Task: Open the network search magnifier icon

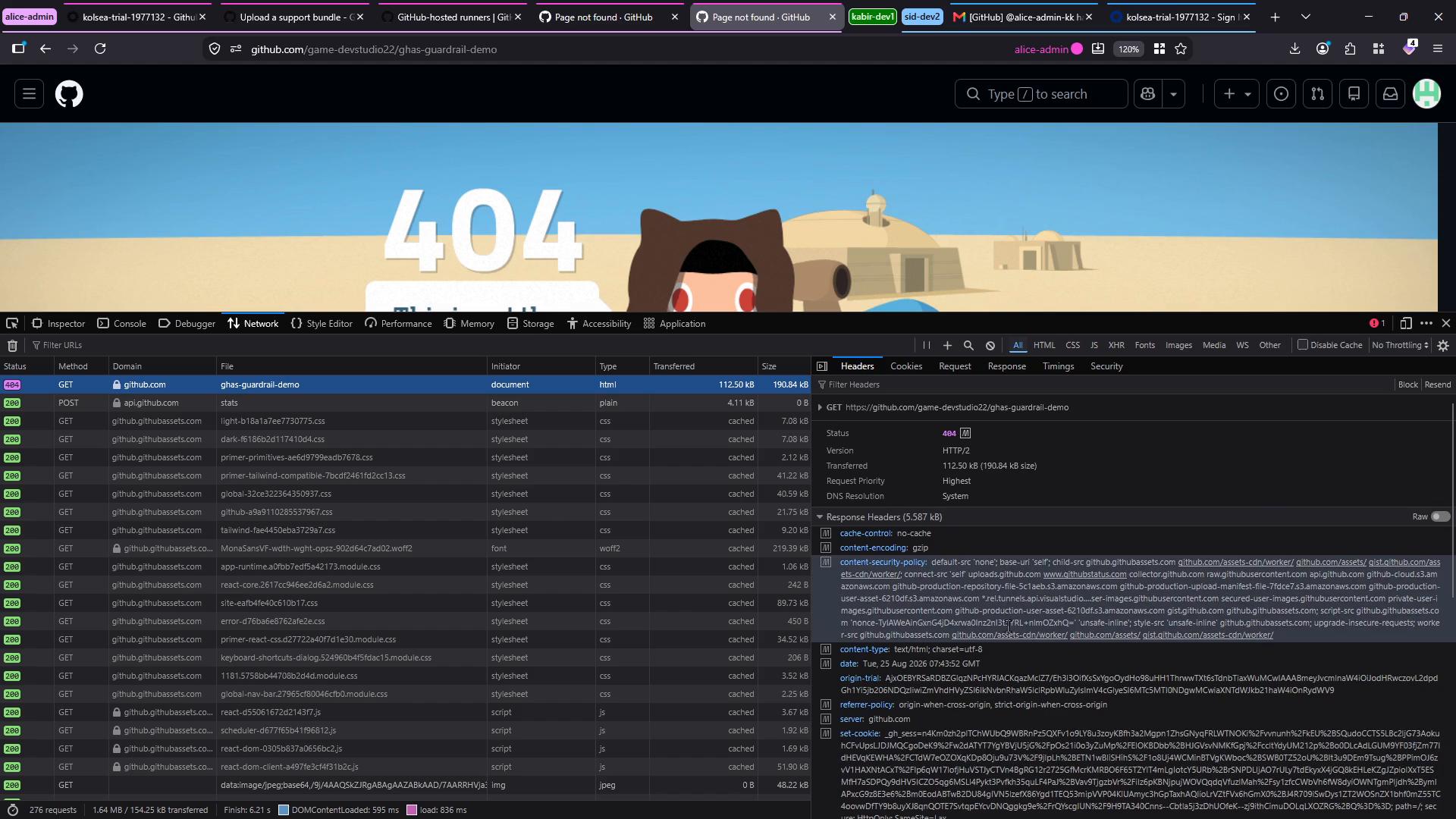Action: 968,346
